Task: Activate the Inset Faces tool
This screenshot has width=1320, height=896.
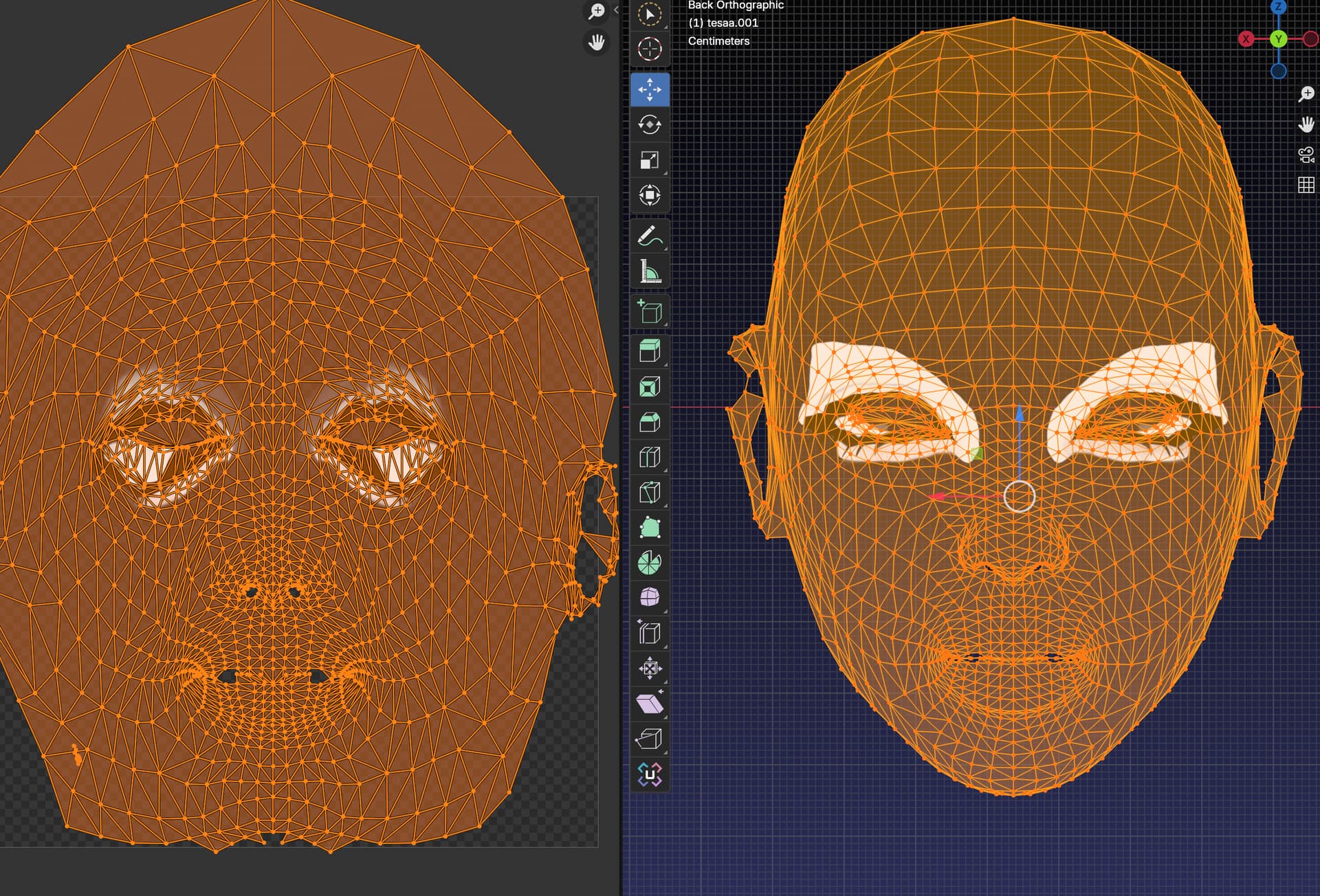Action: tap(650, 387)
